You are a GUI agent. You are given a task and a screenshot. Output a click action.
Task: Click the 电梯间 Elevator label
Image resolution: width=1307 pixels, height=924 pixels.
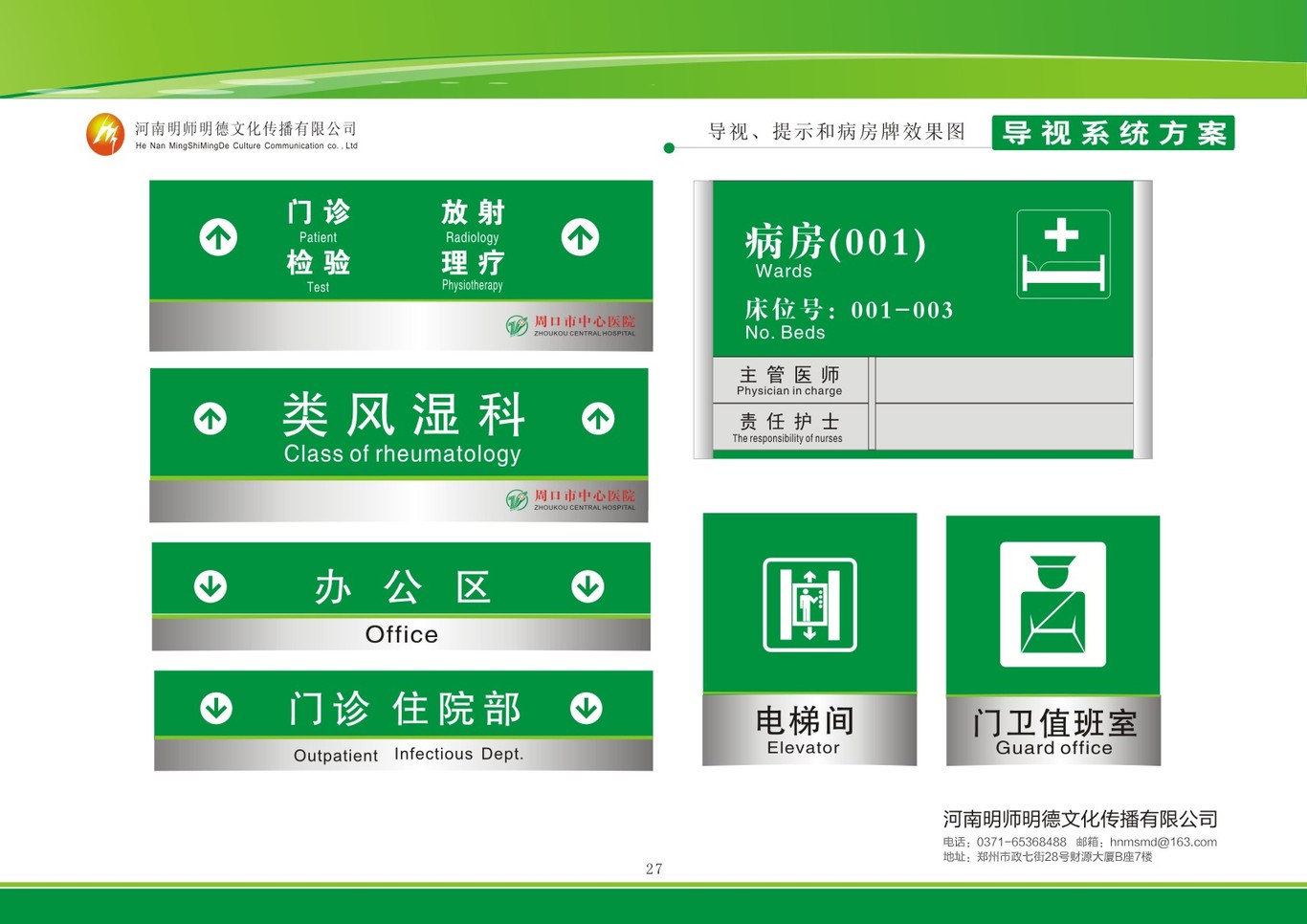click(x=805, y=730)
